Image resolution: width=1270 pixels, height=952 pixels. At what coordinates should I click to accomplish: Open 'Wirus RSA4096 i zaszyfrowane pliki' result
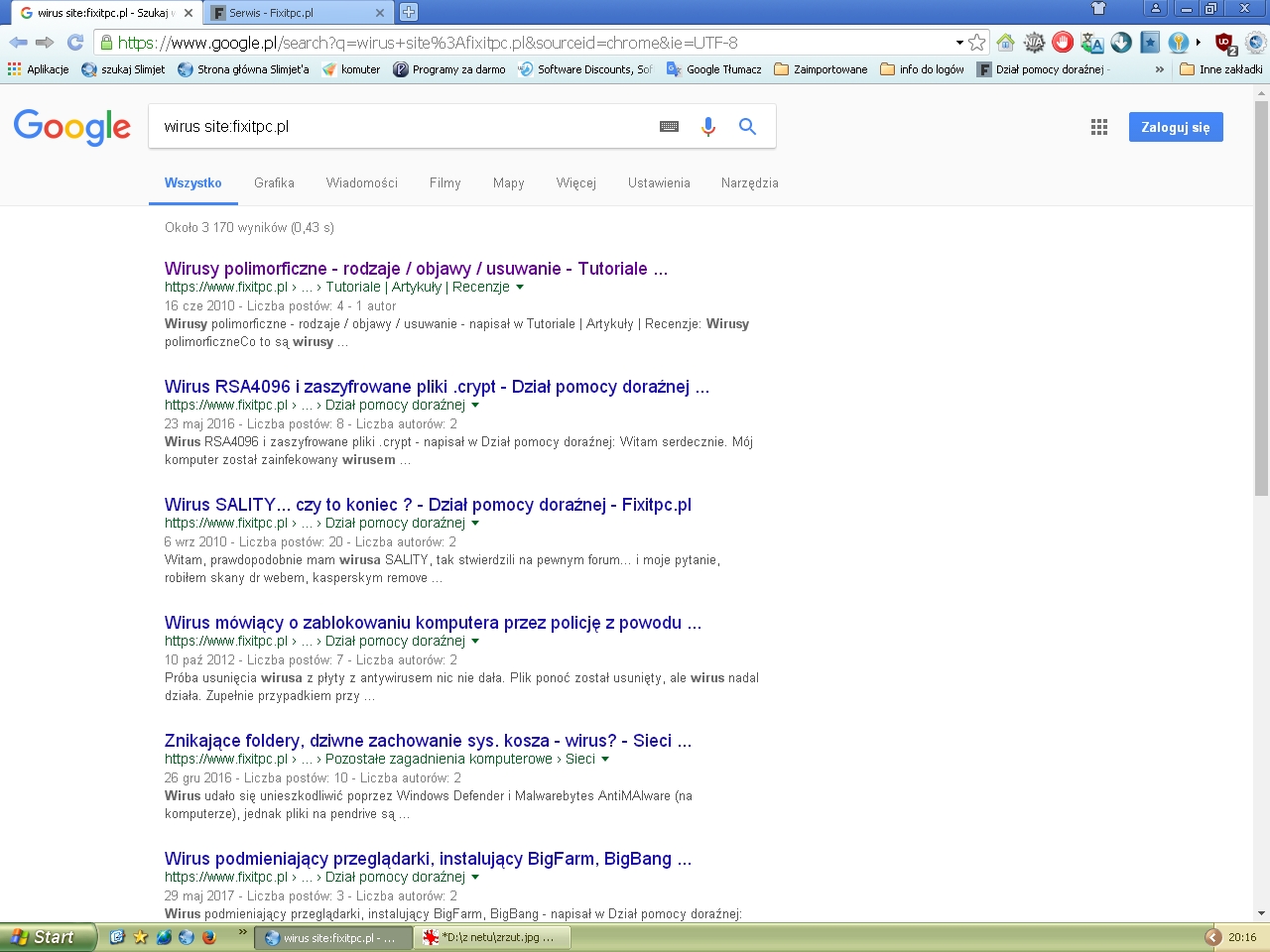pos(437,387)
